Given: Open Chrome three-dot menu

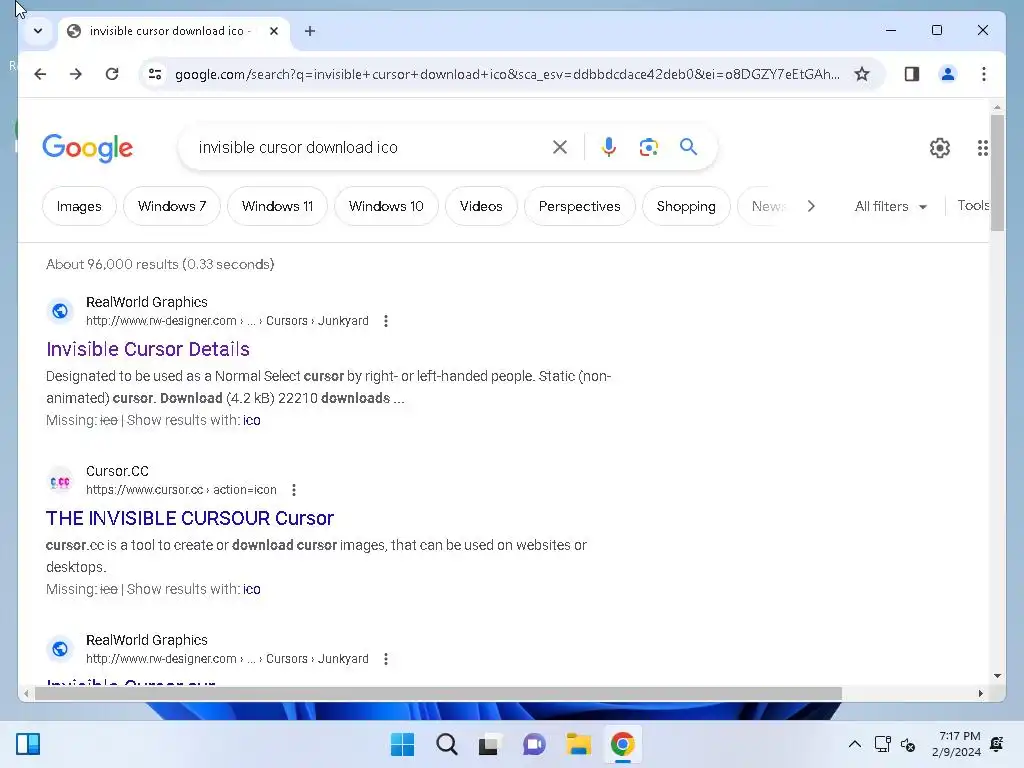Looking at the screenshot, I should 984,74.
